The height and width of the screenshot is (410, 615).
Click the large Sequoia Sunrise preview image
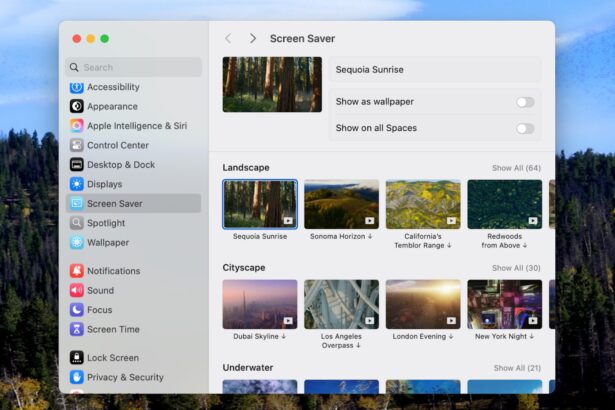[272, 84]
